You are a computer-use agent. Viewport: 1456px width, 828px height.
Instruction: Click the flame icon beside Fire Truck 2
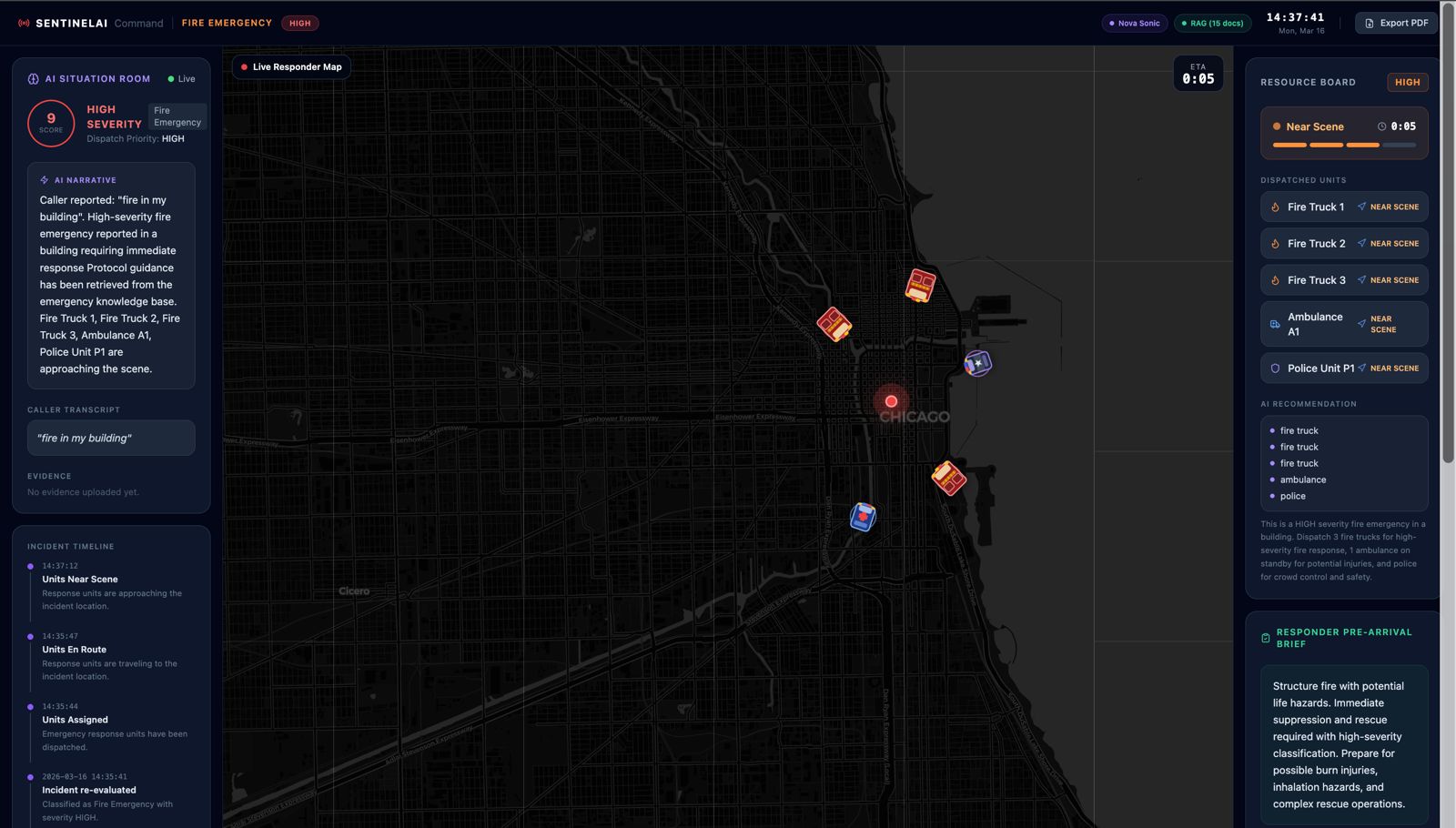1275,244
